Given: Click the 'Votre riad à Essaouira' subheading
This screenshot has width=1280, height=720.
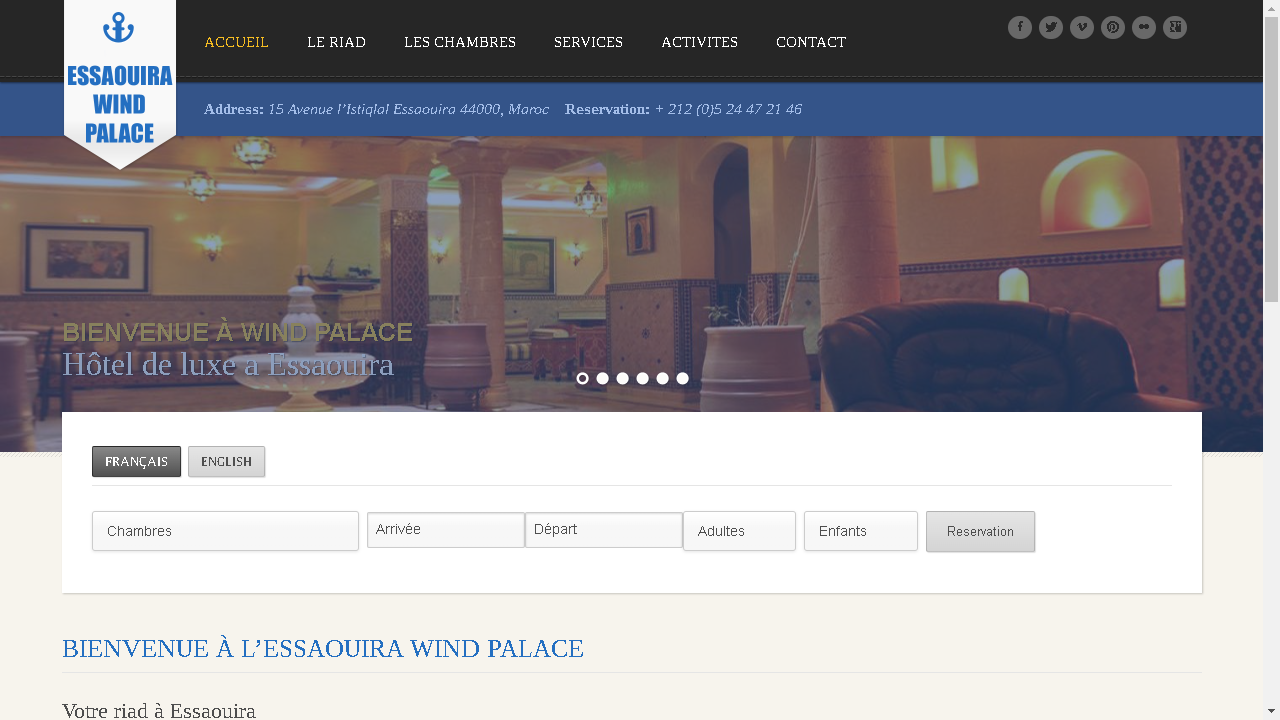Looking at the screenshot, I should [159, 711].
